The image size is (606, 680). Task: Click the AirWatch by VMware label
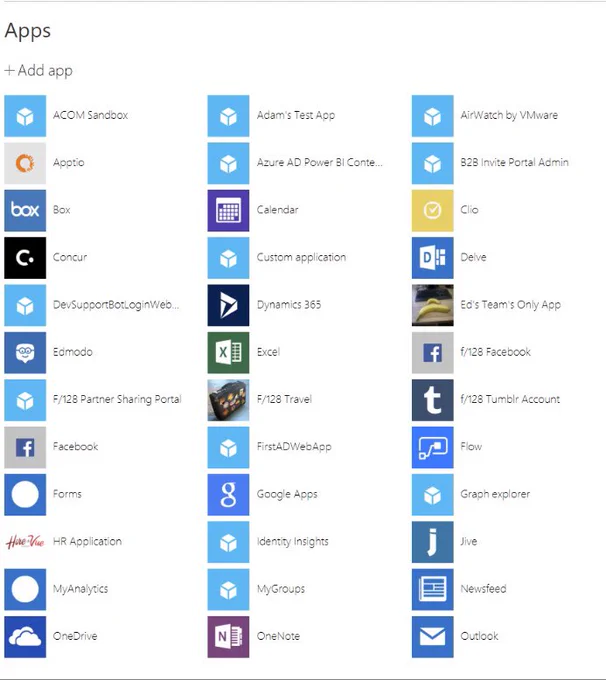coord(509,115)
